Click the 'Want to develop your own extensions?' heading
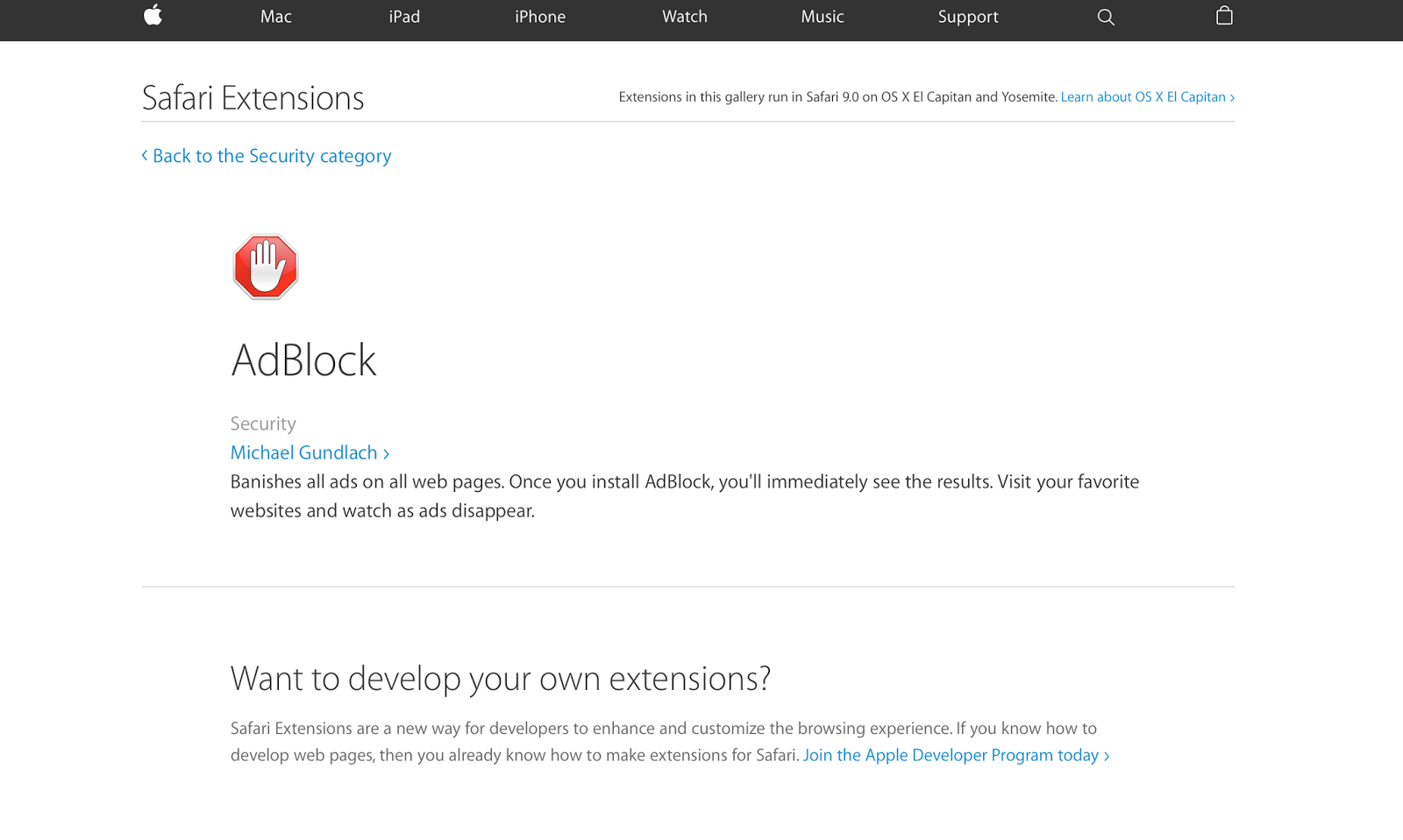This screenshot has height=840, width=1403. tap(501, 678)
